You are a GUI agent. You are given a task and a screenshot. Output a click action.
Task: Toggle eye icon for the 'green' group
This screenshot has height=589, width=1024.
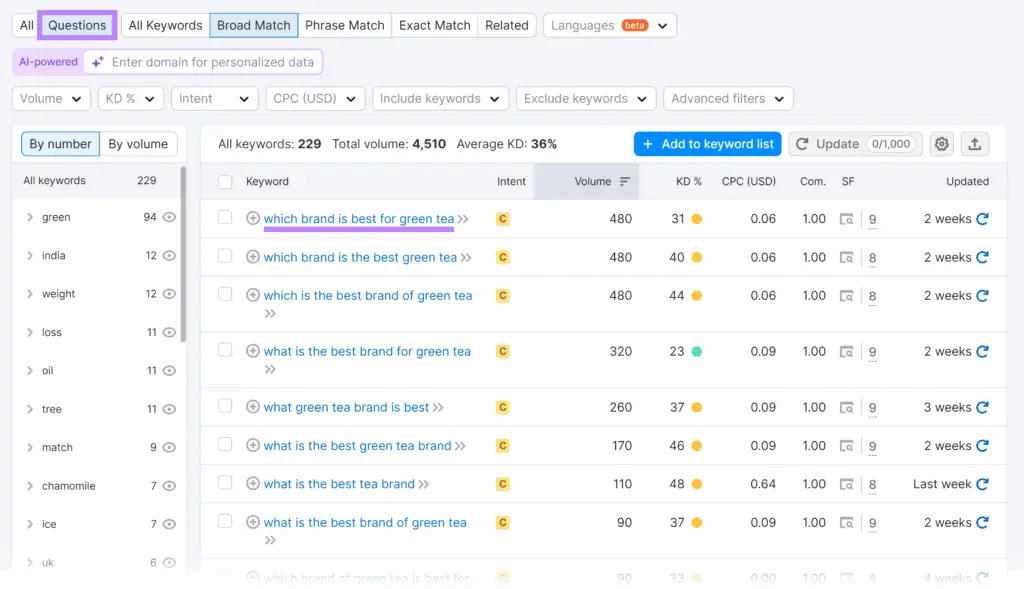pyautogui.click(x=169, y=217)
